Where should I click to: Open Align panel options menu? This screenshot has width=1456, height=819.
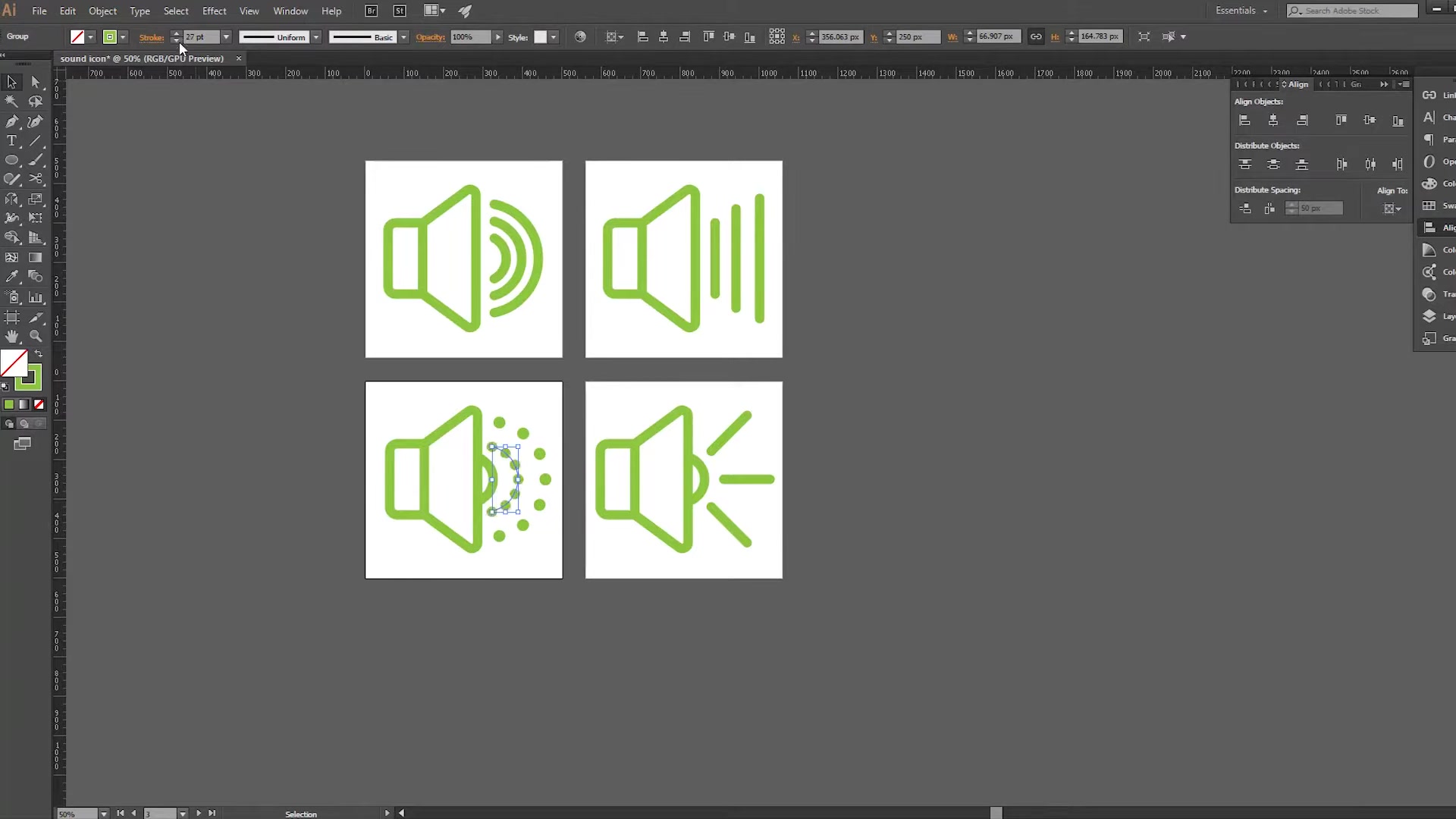click(x=1404, y=84)
